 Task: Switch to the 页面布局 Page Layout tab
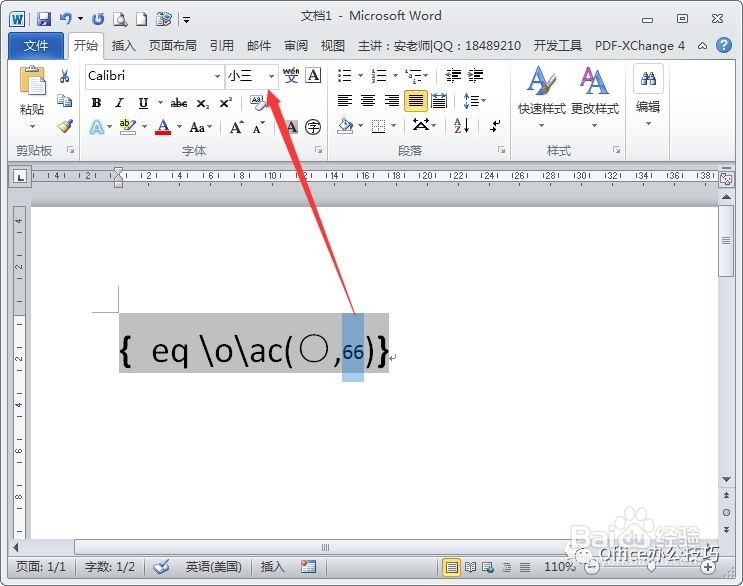tap(172, 45)
